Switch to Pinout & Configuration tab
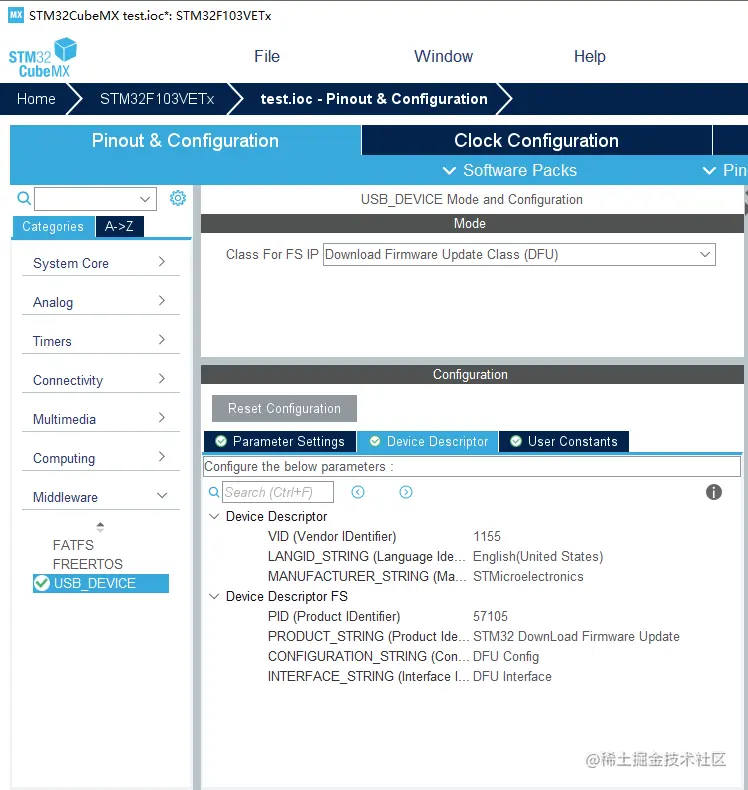The image size is (748, 790). (185, 141)
